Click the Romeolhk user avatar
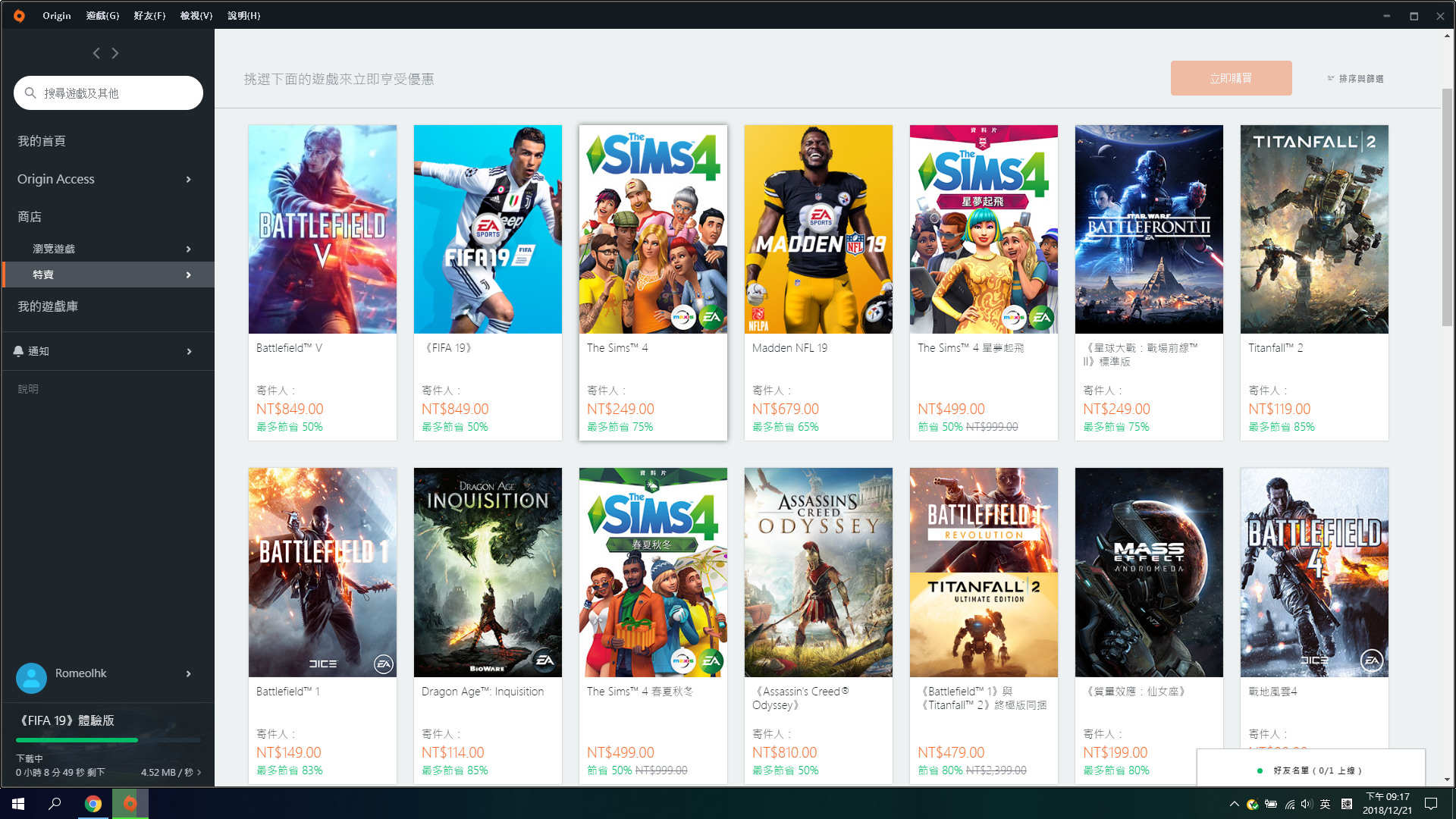 tap(31, 678)
